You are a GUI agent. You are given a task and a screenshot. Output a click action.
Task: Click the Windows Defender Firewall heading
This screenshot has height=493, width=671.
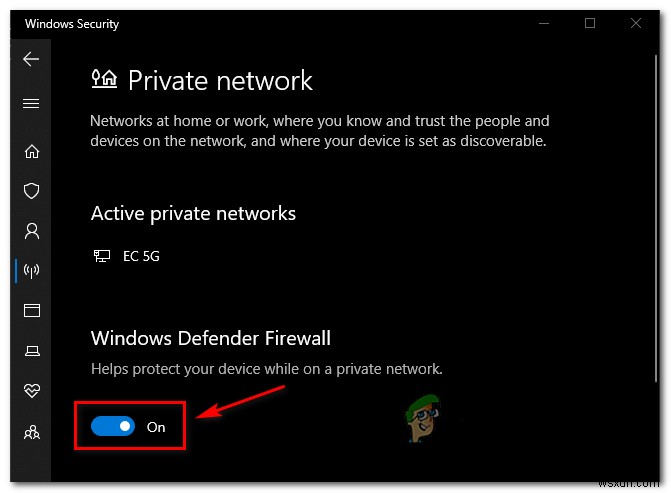tap(210, 338)
